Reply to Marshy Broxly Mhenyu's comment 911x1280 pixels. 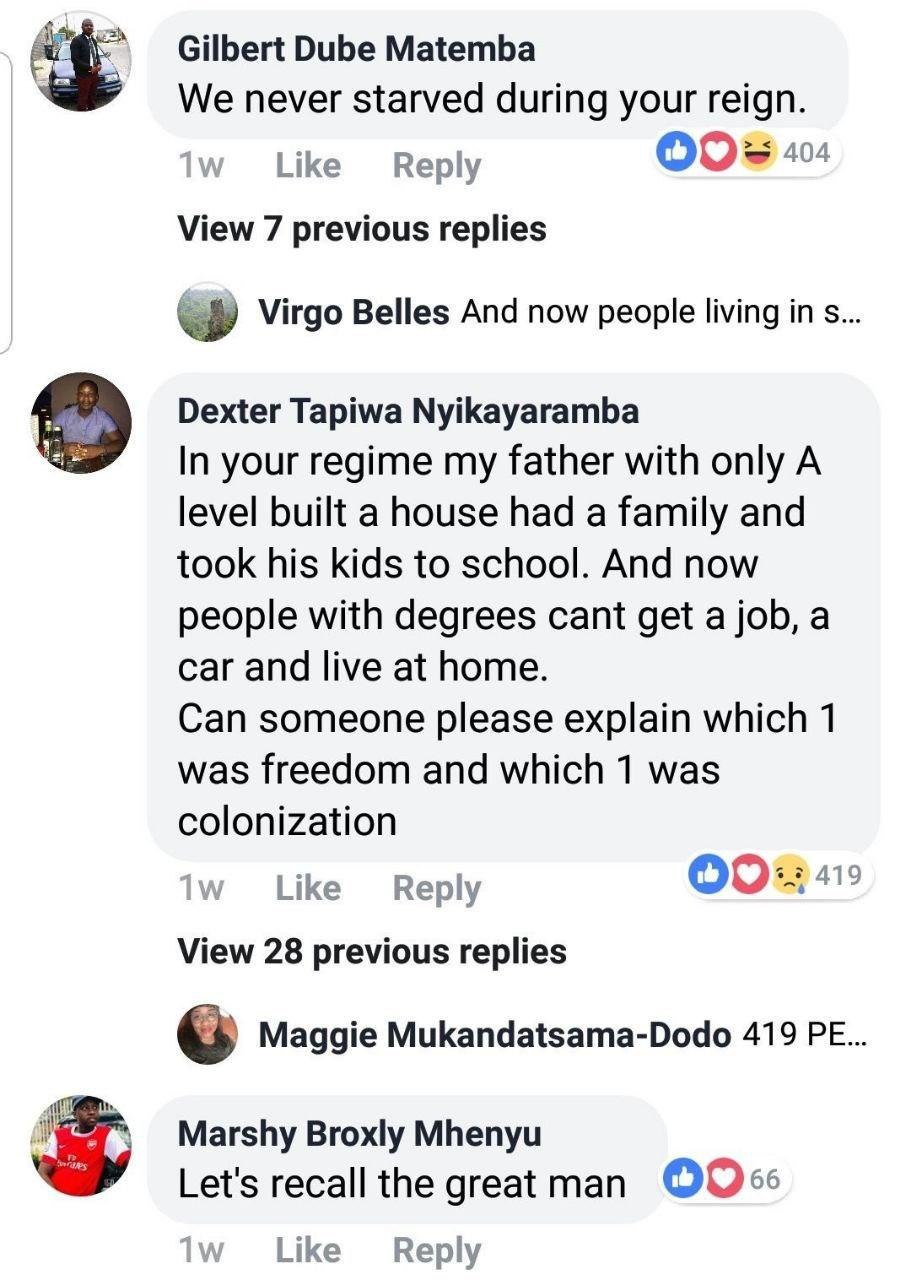436,1250
